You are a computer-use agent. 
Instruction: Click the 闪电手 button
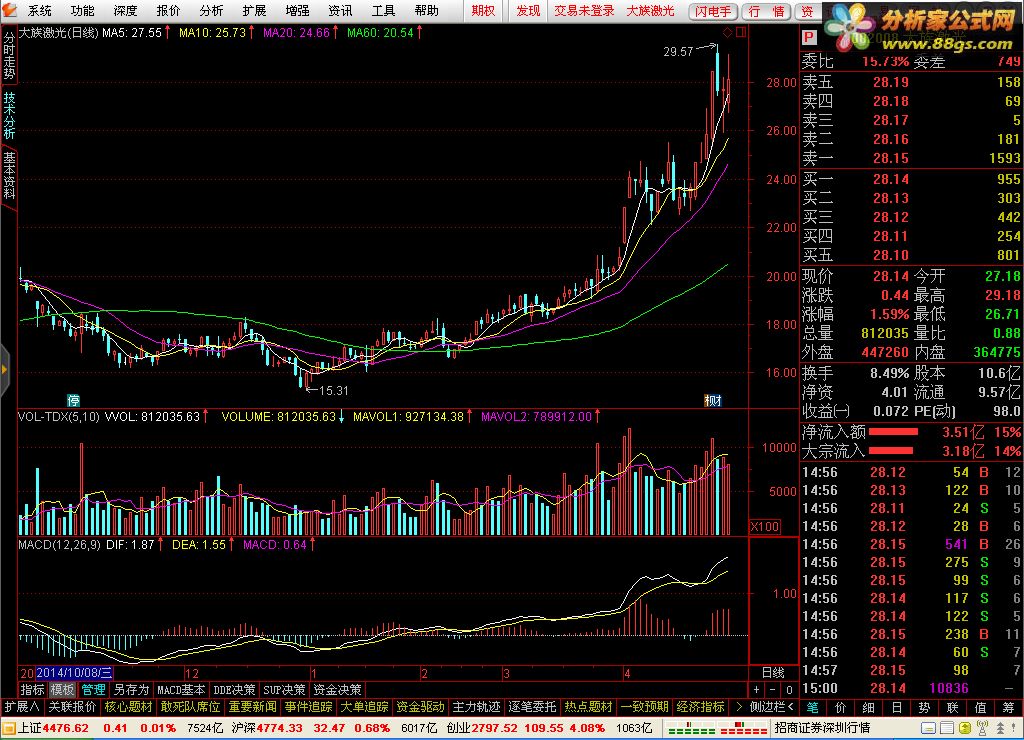point(713,11)
